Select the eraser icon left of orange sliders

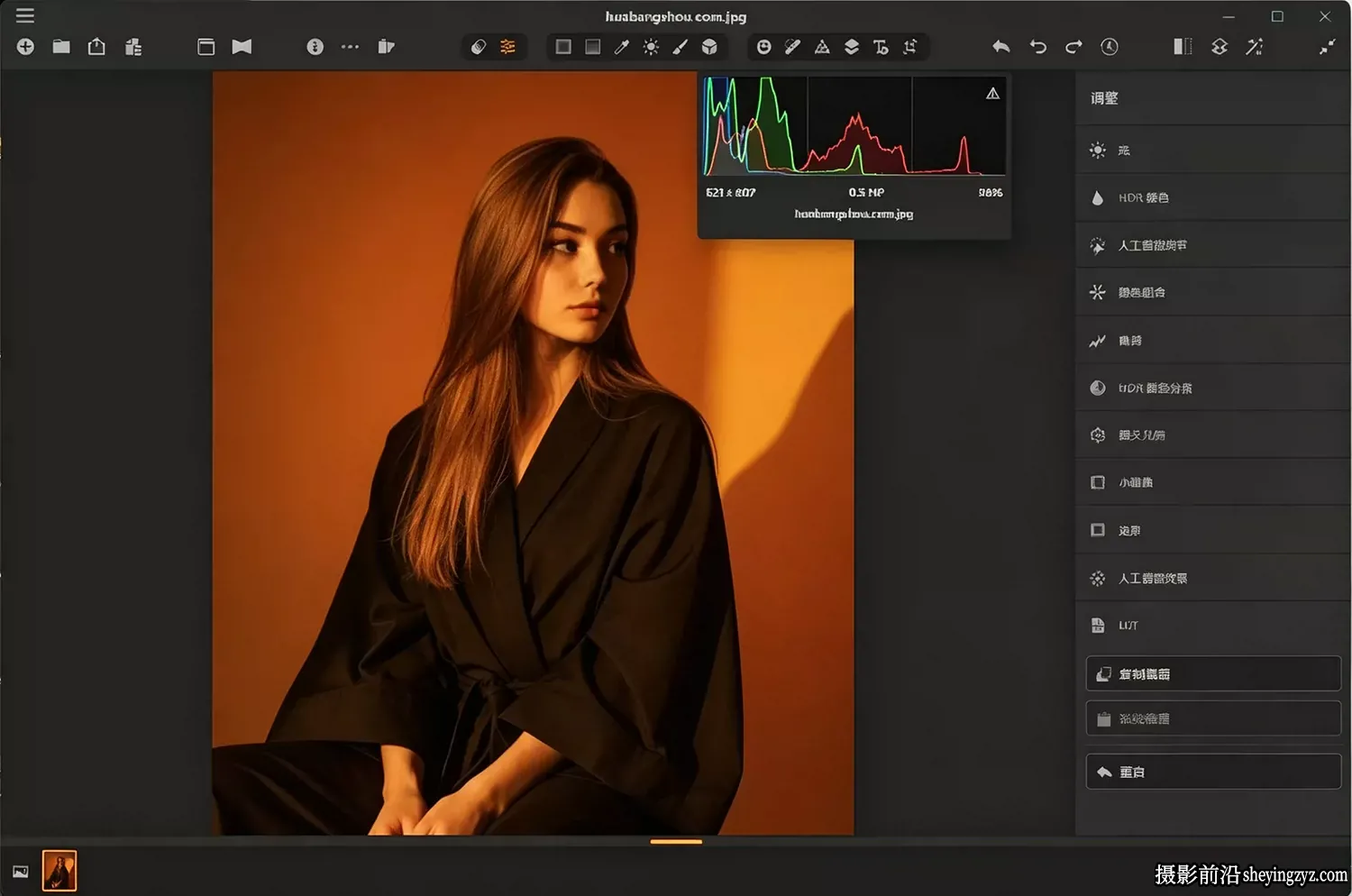click(479, 47)
